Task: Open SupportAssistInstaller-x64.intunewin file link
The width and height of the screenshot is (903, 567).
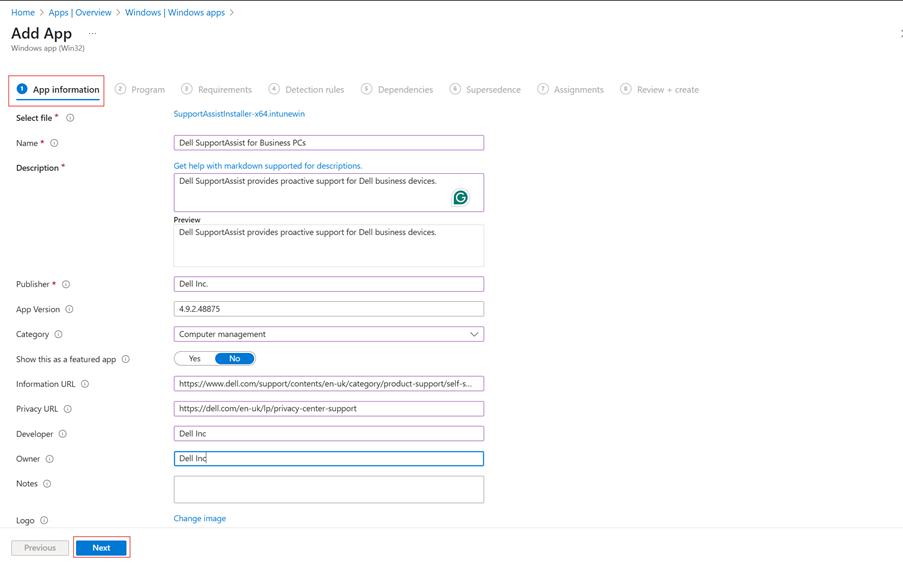Action: click(x=239, y=114)
